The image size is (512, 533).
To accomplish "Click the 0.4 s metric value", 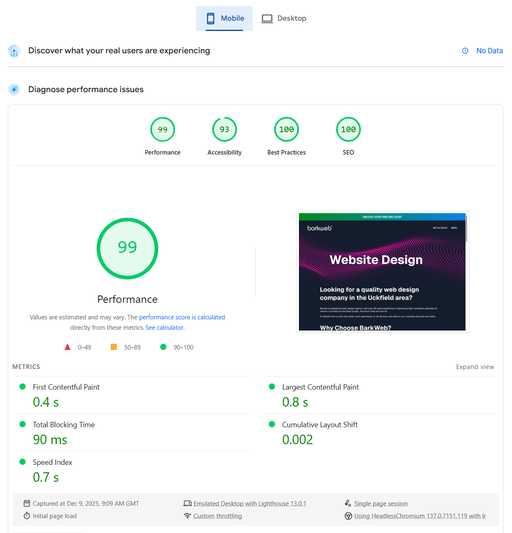I will pyautogui.click(x=46, y=402).
